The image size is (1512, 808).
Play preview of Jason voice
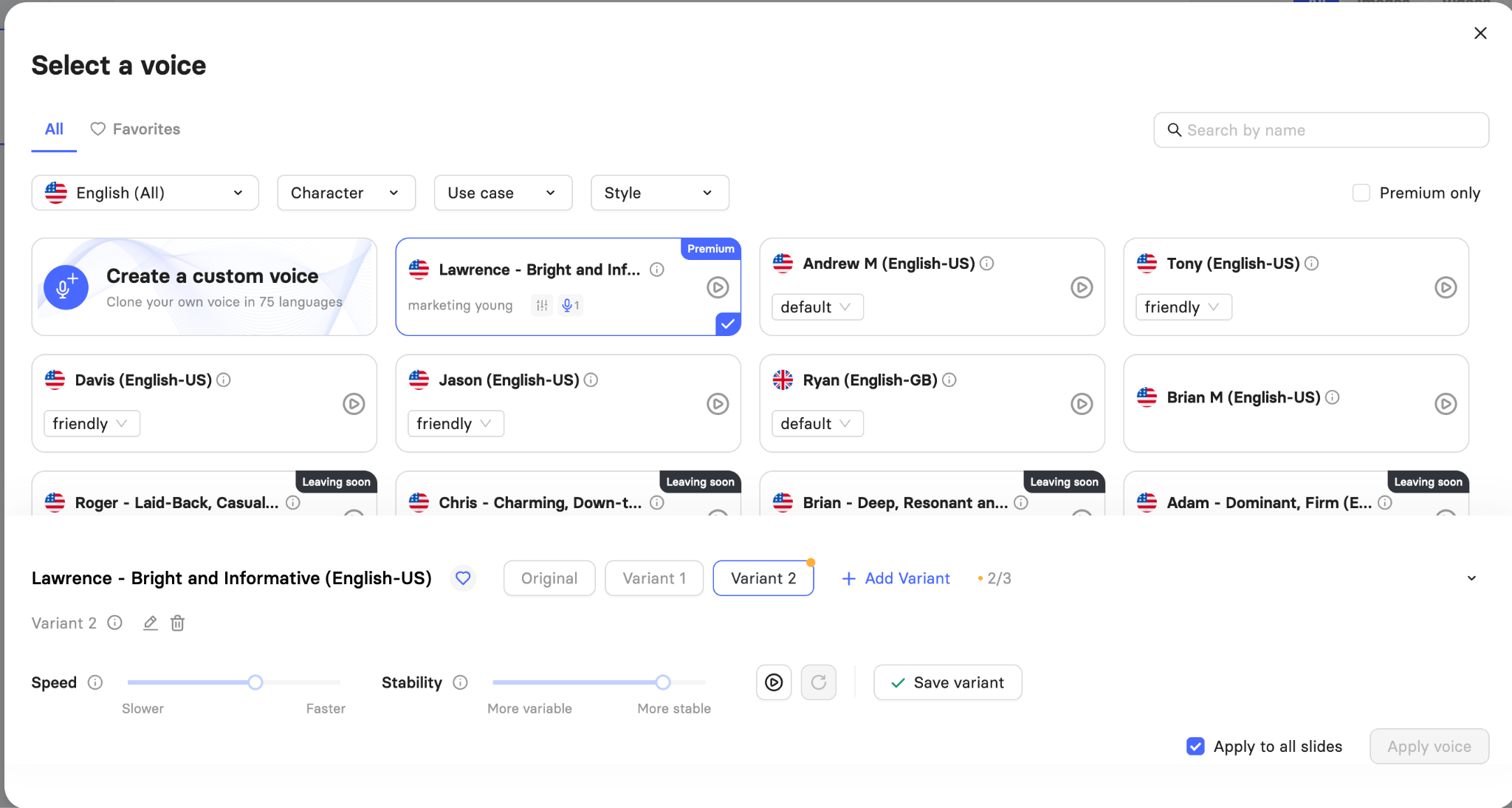718,404
